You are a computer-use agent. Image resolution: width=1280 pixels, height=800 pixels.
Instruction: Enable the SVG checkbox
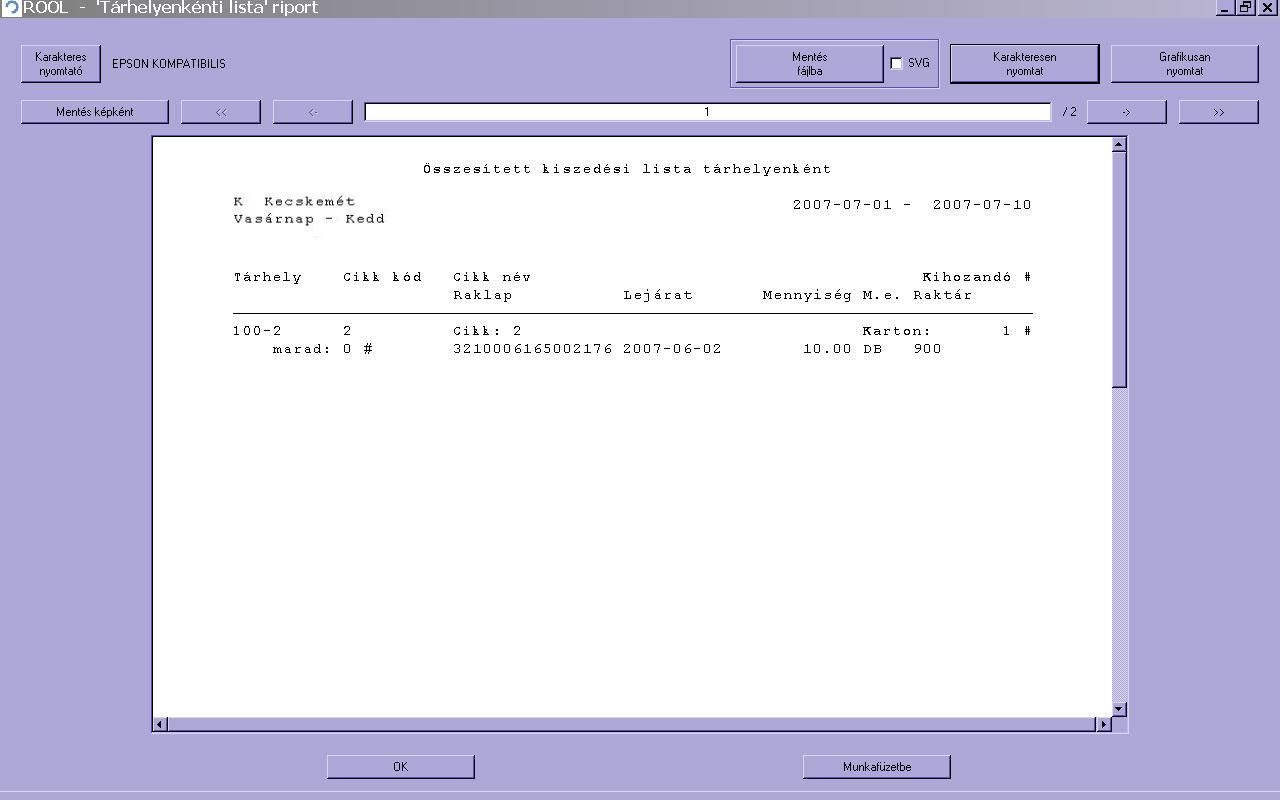coord(896,63)
